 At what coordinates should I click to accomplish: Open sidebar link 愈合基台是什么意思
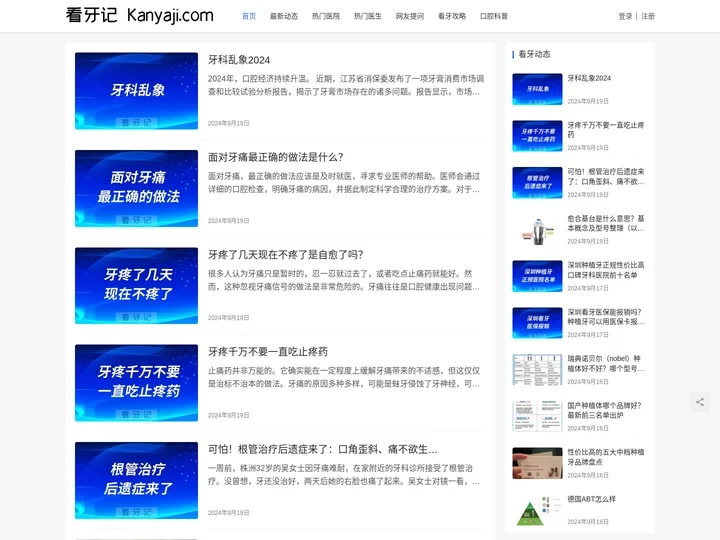pyautogui.click(x=606, y=223)
